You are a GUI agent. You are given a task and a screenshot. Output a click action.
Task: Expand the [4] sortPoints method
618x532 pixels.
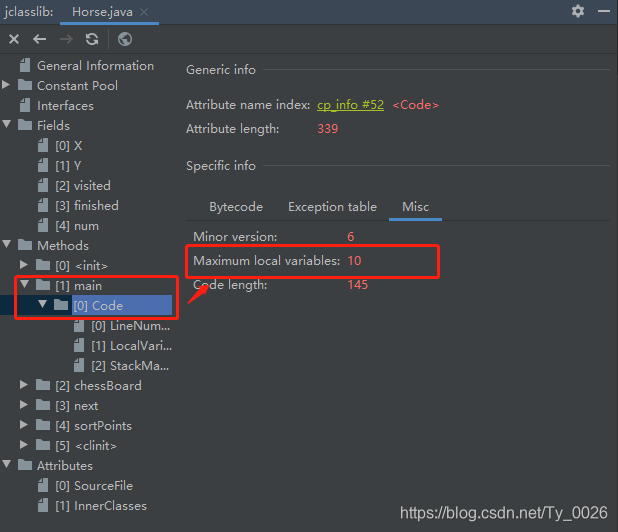point(24,425)
